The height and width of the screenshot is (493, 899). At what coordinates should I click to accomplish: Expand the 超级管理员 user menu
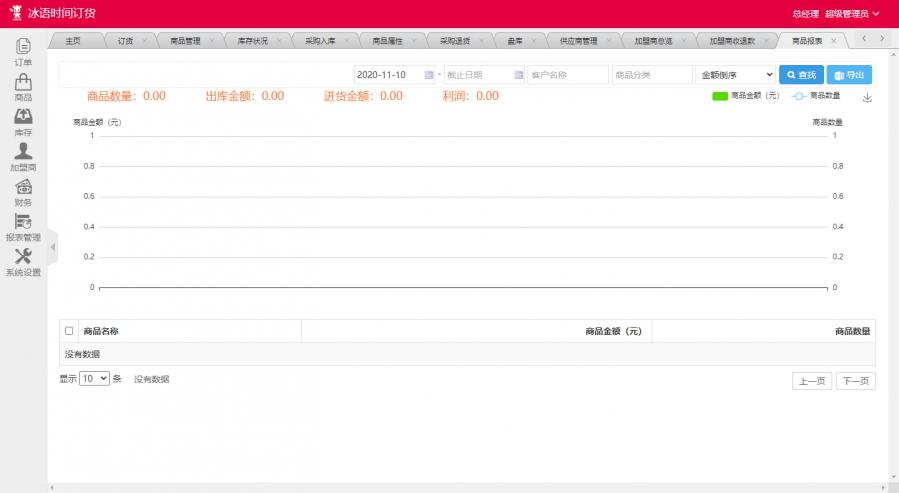coord(852,14)
